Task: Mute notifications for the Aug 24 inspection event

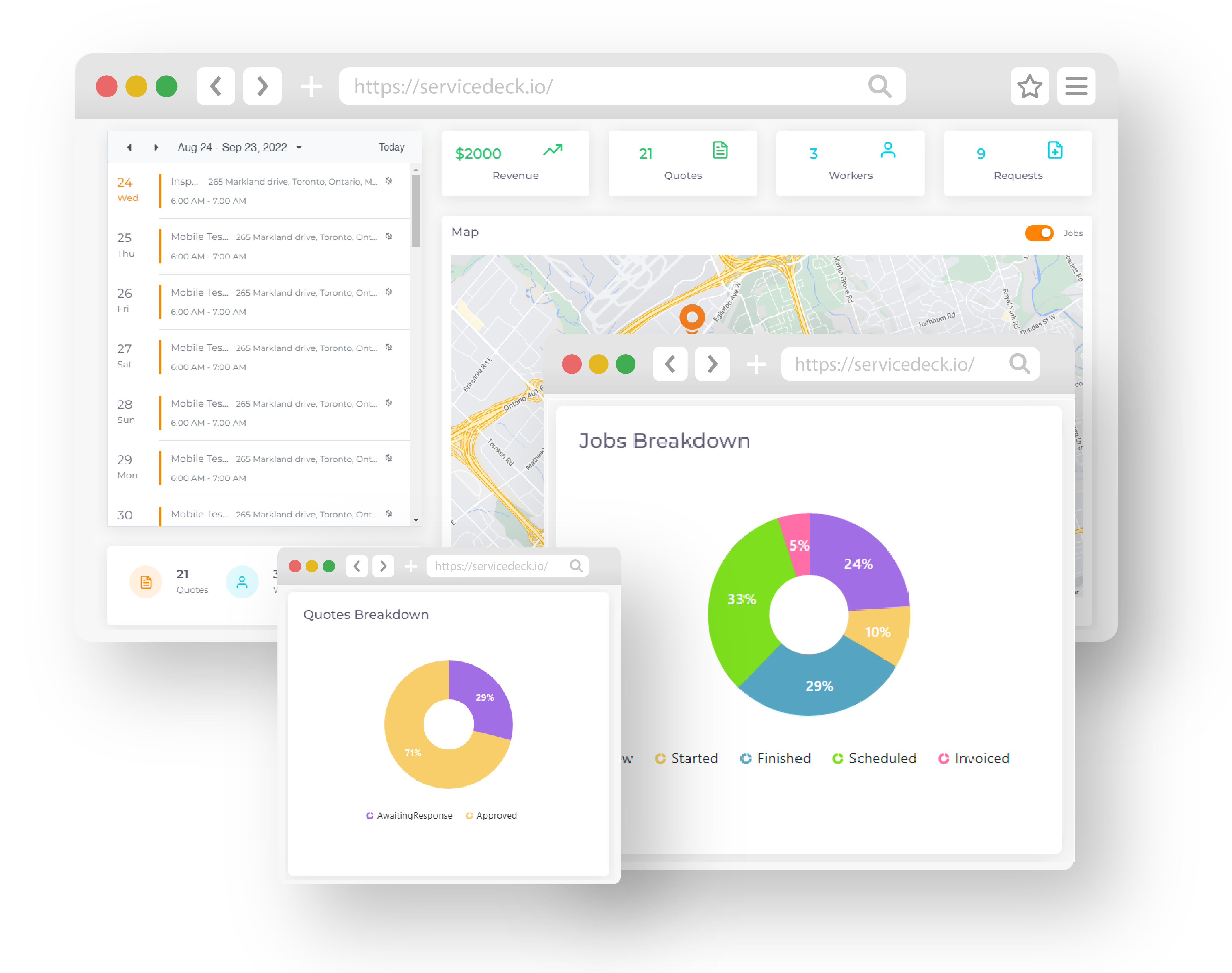Action: tap(389, 180)
